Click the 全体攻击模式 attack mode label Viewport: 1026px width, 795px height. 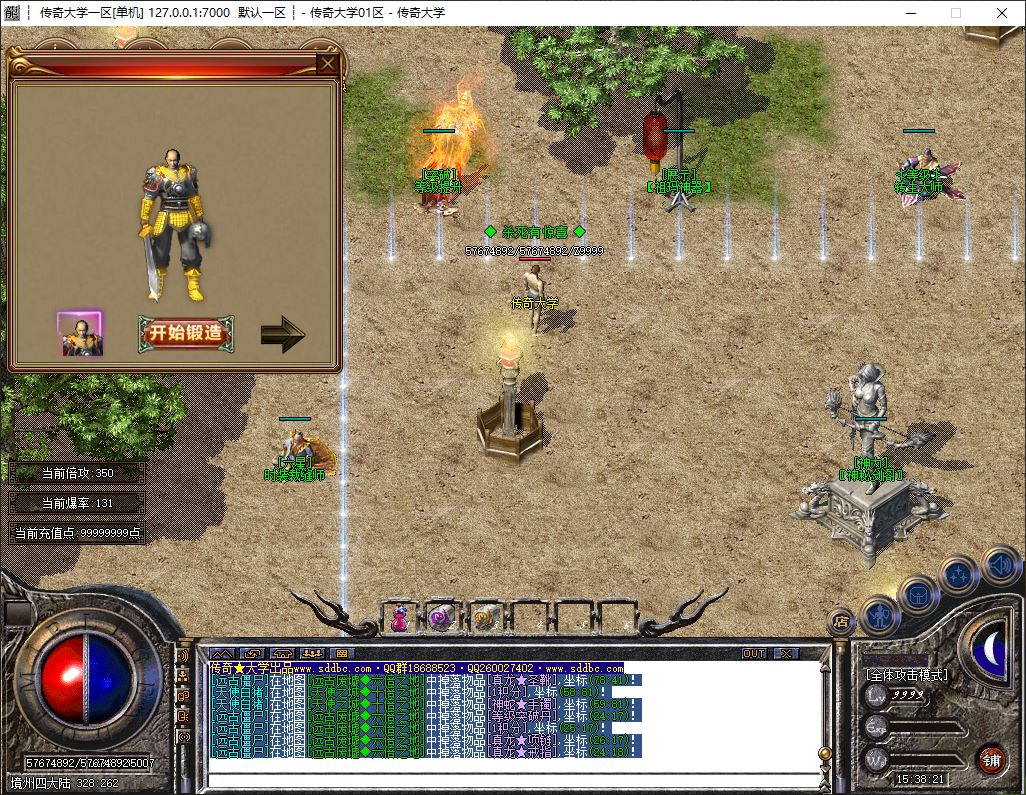click(x=906, y=675)
